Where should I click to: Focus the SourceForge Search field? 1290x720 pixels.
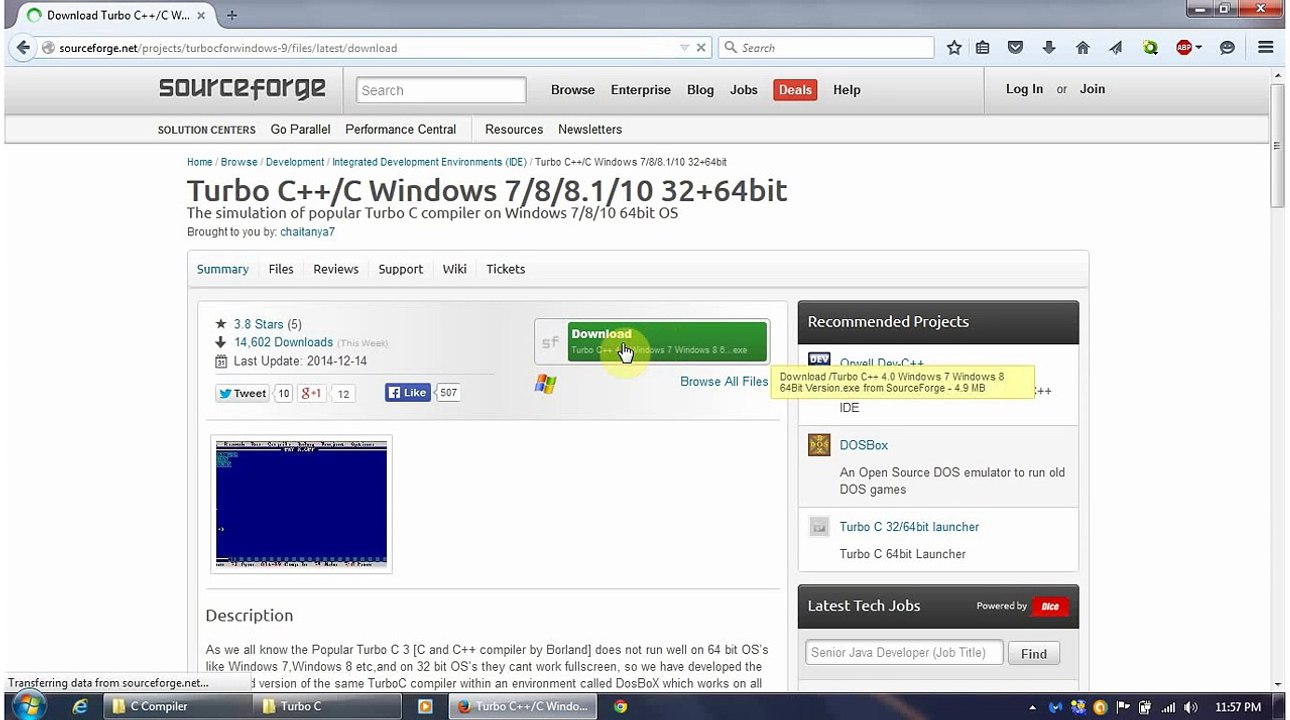[441, 90]
